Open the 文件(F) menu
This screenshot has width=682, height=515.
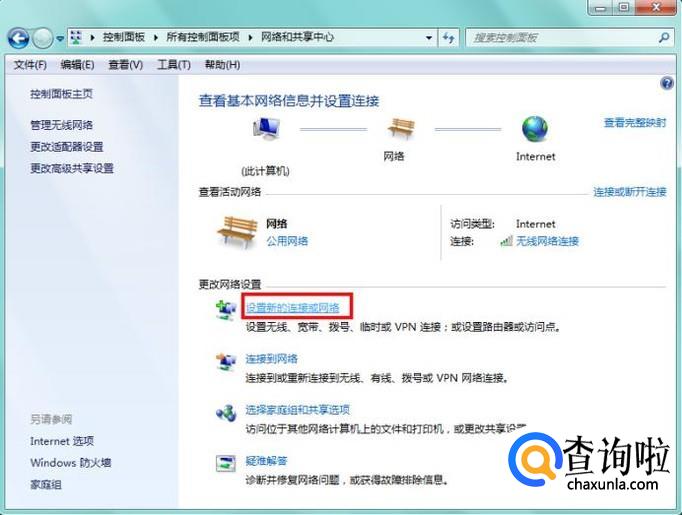pos(30,65)
